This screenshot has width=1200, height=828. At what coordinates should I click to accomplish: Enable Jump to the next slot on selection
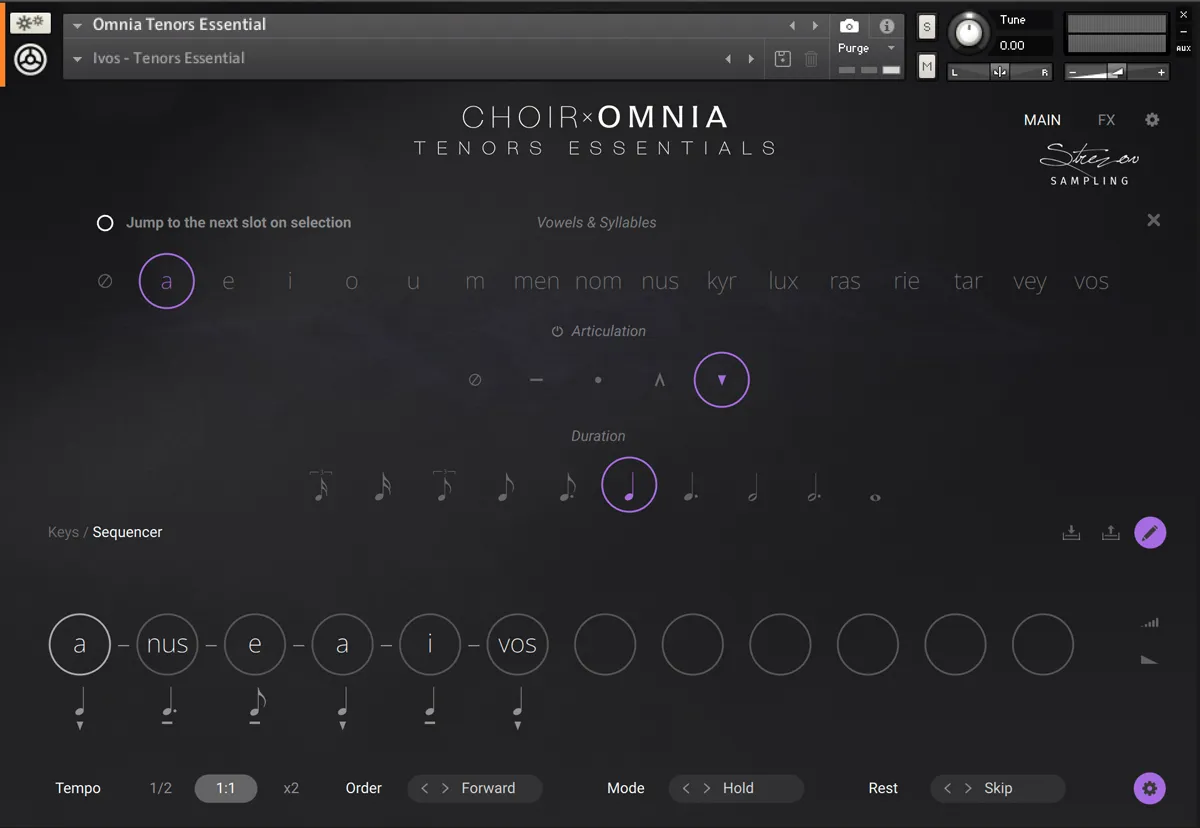tap(105, 223)
